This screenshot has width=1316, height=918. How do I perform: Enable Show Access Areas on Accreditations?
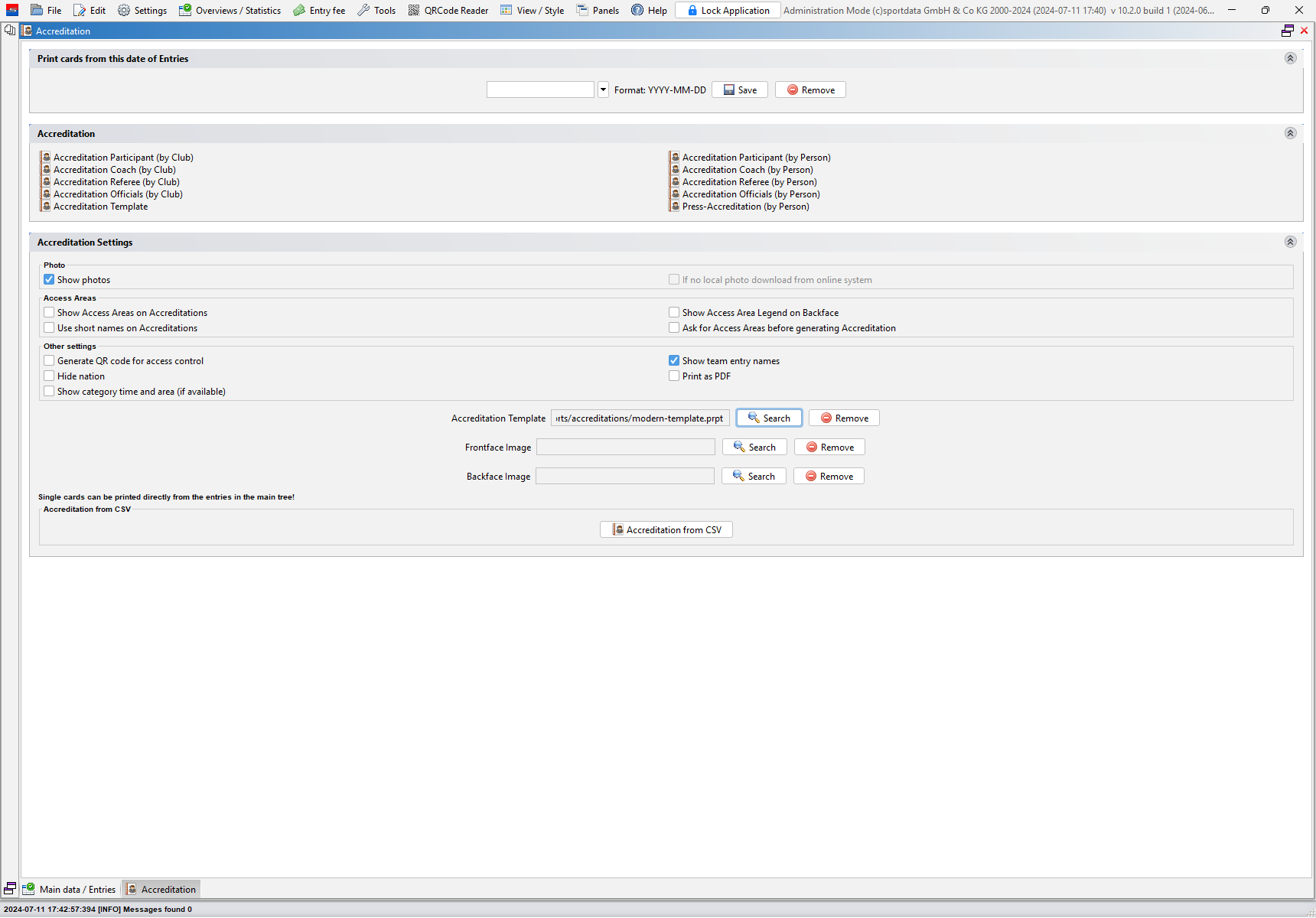pos(49,312)
